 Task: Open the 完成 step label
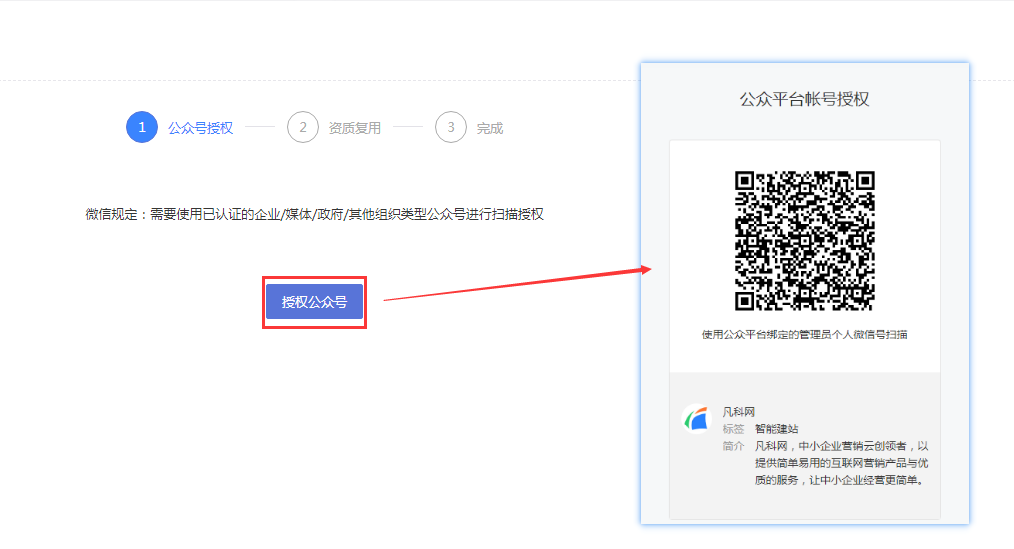[x=490, y=128]
